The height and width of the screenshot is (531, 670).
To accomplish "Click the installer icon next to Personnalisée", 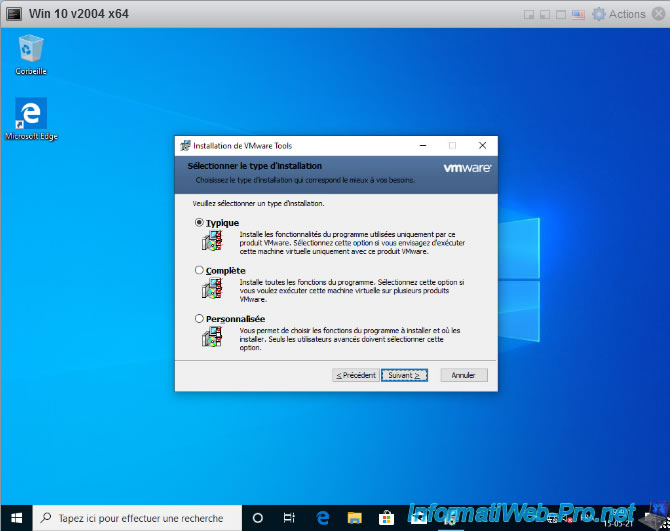I will (x=212, y=337).
